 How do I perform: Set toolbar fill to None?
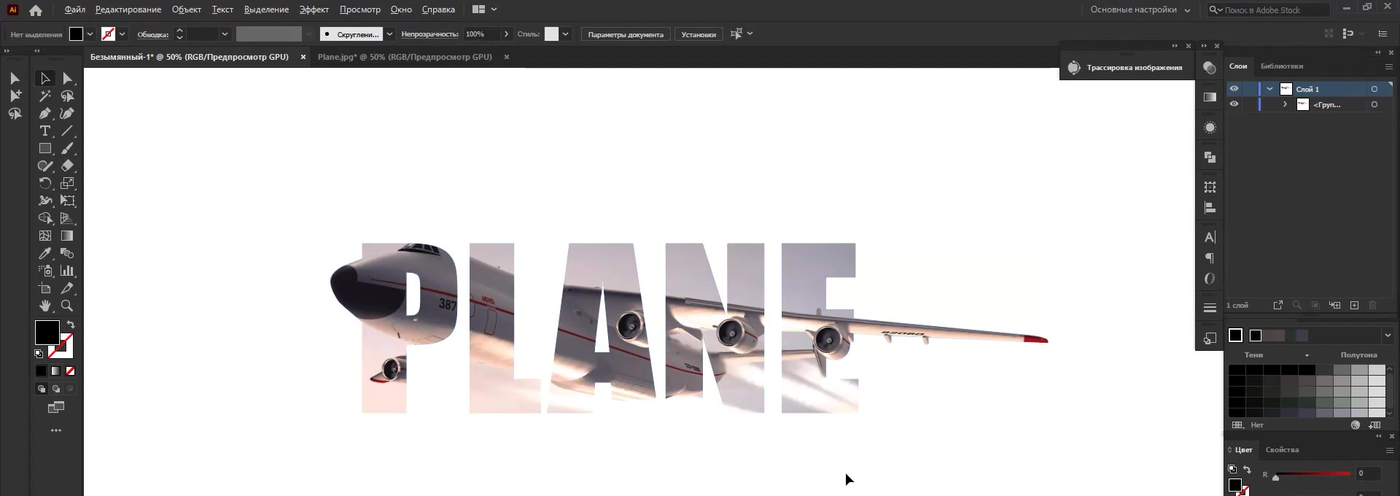pos(70,371)
